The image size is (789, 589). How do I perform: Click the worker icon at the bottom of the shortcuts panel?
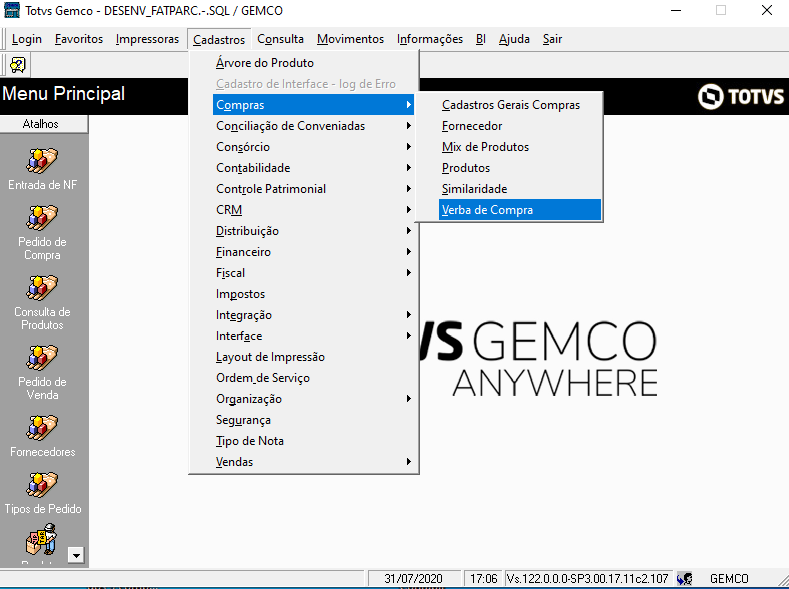click(x=41, y=539)
